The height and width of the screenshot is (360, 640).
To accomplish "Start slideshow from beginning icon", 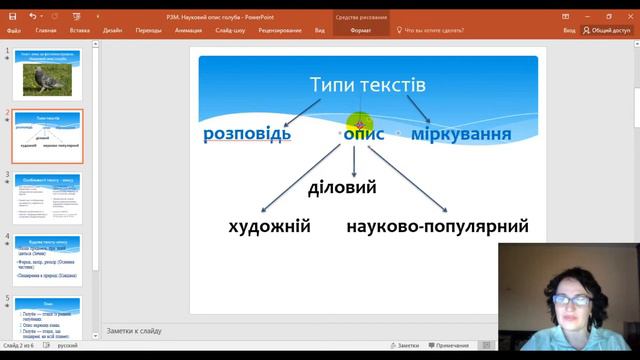I will (x=76, y=16).
